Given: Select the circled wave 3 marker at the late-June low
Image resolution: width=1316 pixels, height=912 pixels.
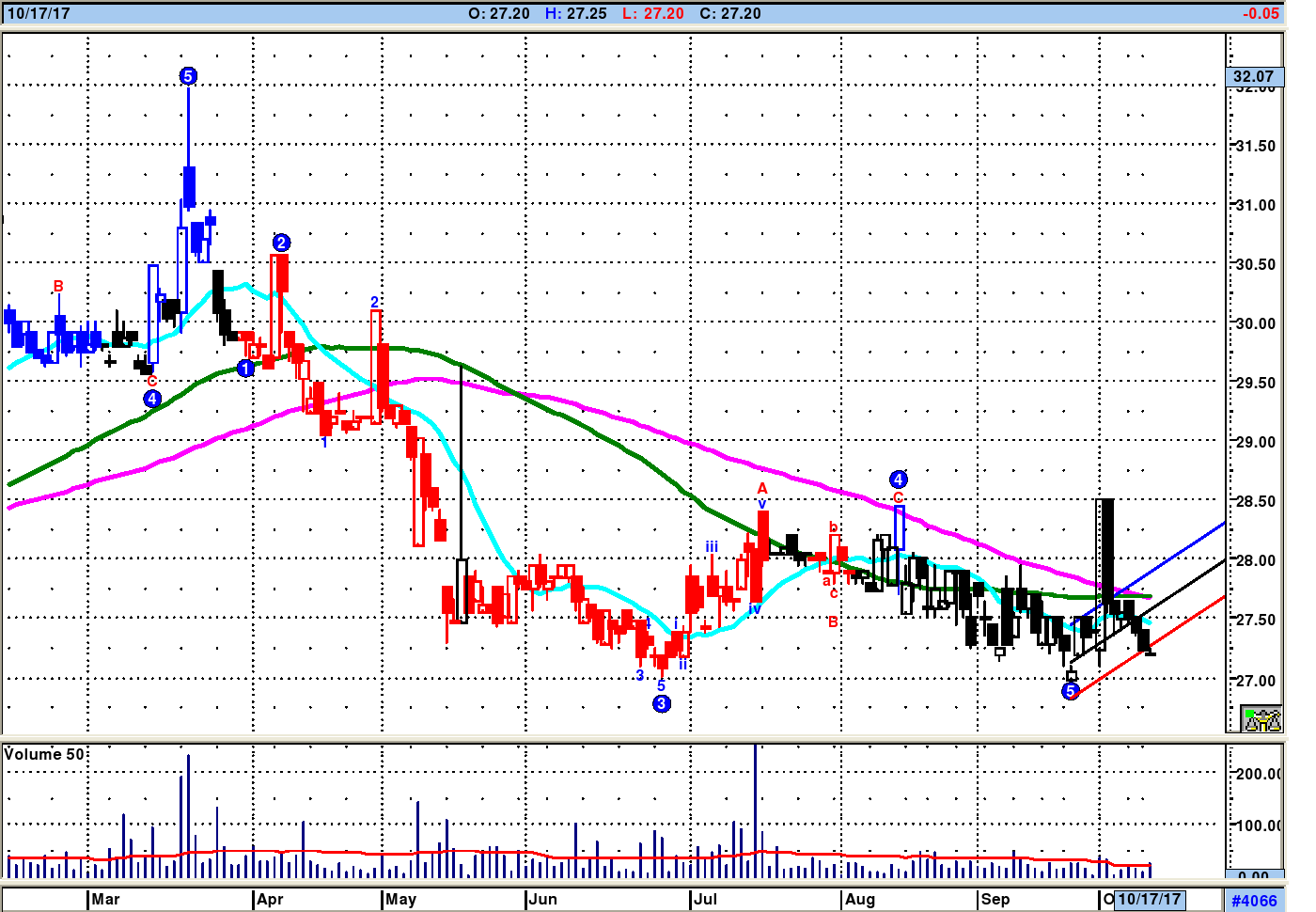Looking at the screenshot, I should pos(662,703).
